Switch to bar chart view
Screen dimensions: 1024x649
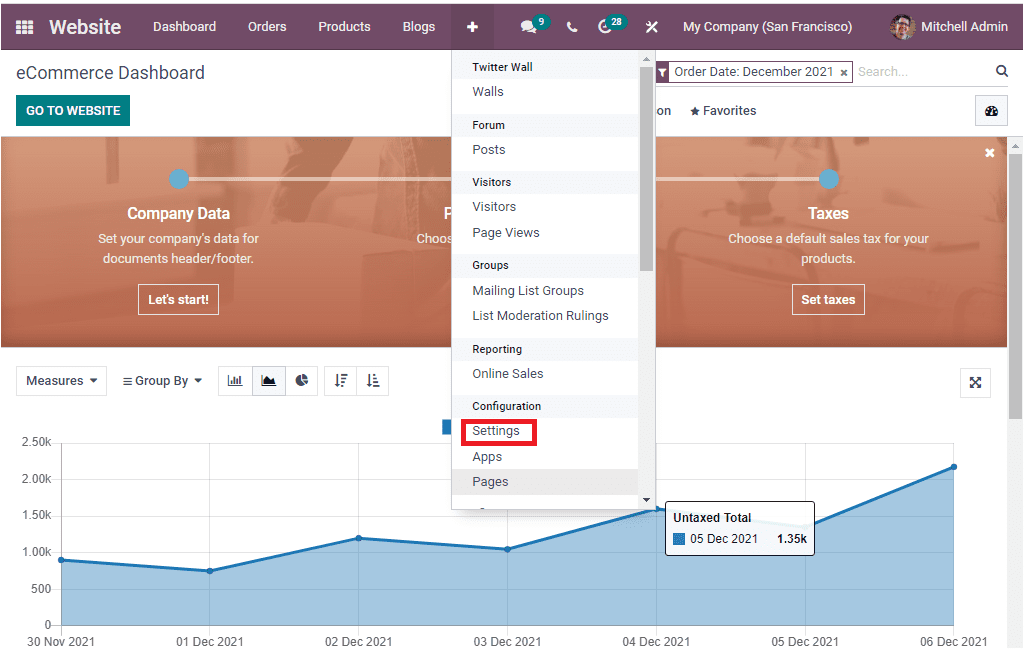[235, 380]
